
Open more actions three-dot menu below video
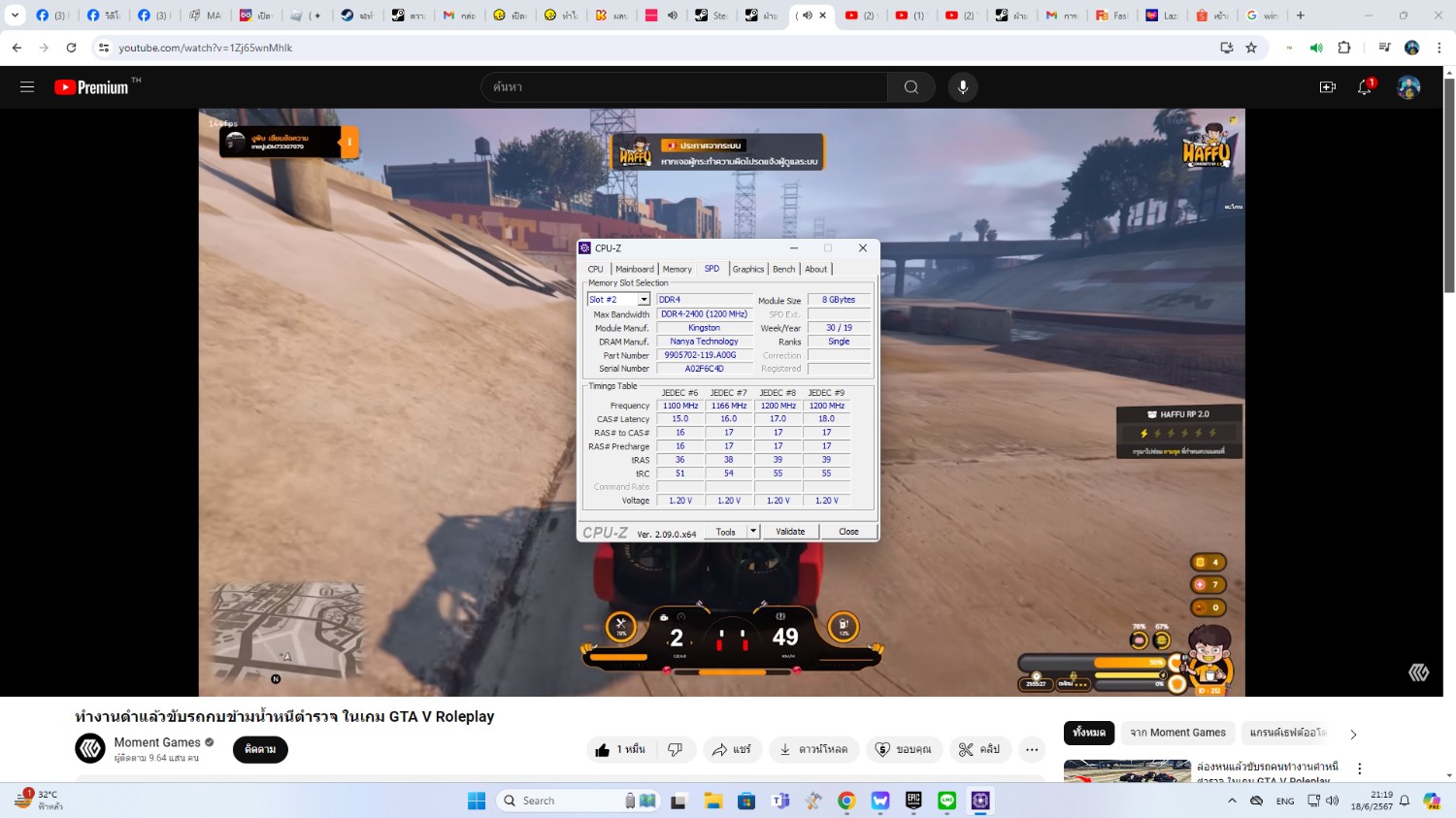pyautogui.click(x=1032, y=749)
